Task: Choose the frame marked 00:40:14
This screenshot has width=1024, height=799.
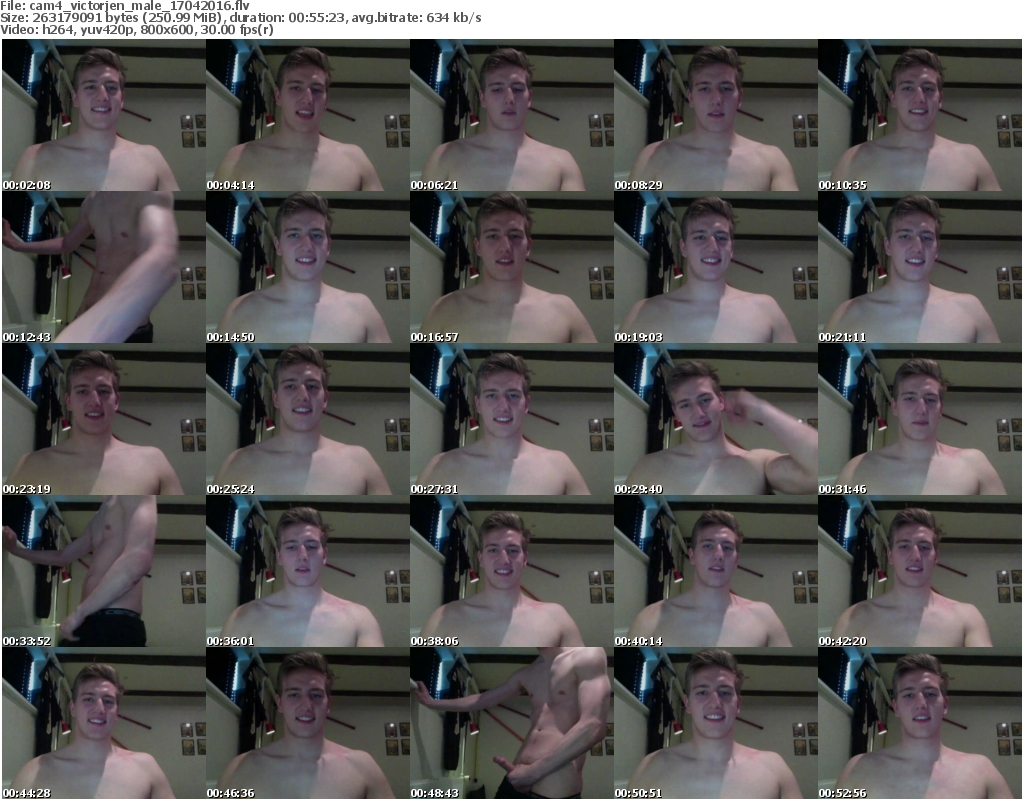Action: click(715, 571)
